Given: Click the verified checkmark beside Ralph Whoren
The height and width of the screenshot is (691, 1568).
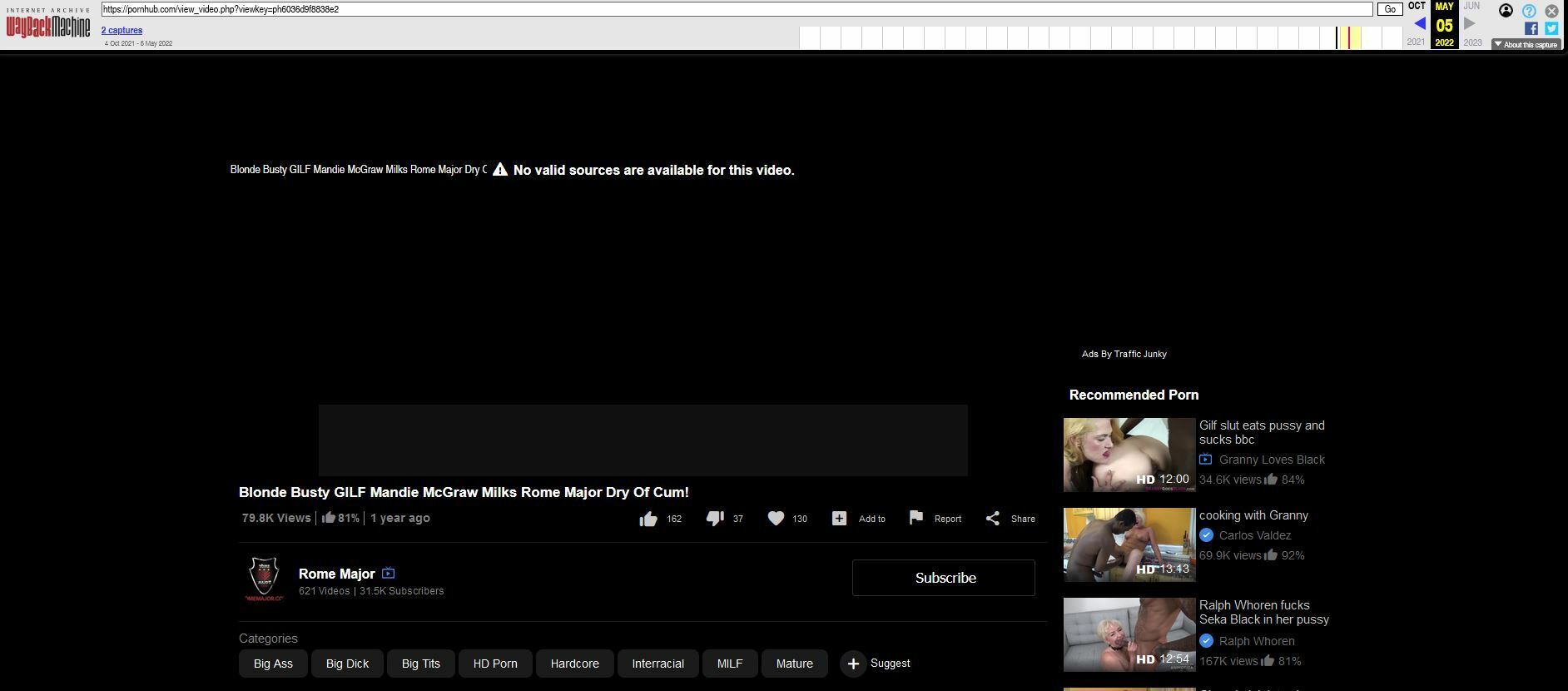Looking at the screenshot, I should click(1206, 641).
